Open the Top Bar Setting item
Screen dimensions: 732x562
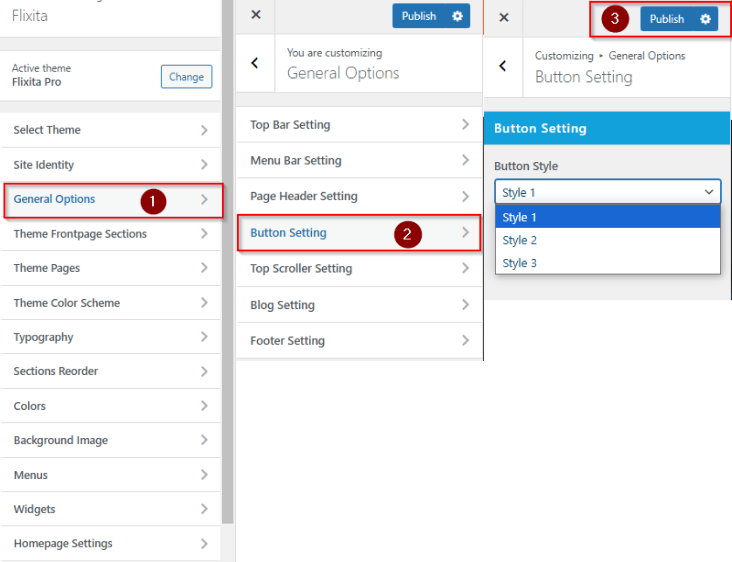point(357,125)
